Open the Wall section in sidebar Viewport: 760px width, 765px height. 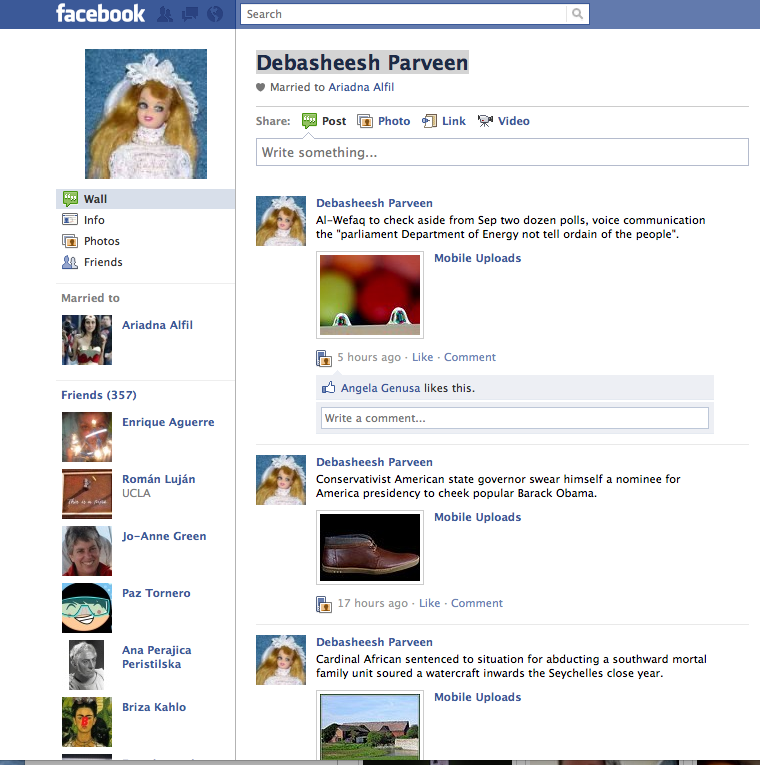pyautogui.click(x=145, y=199)
